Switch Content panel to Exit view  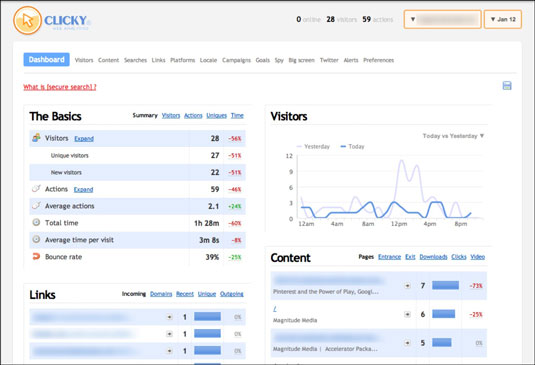[x=410, y=257]
